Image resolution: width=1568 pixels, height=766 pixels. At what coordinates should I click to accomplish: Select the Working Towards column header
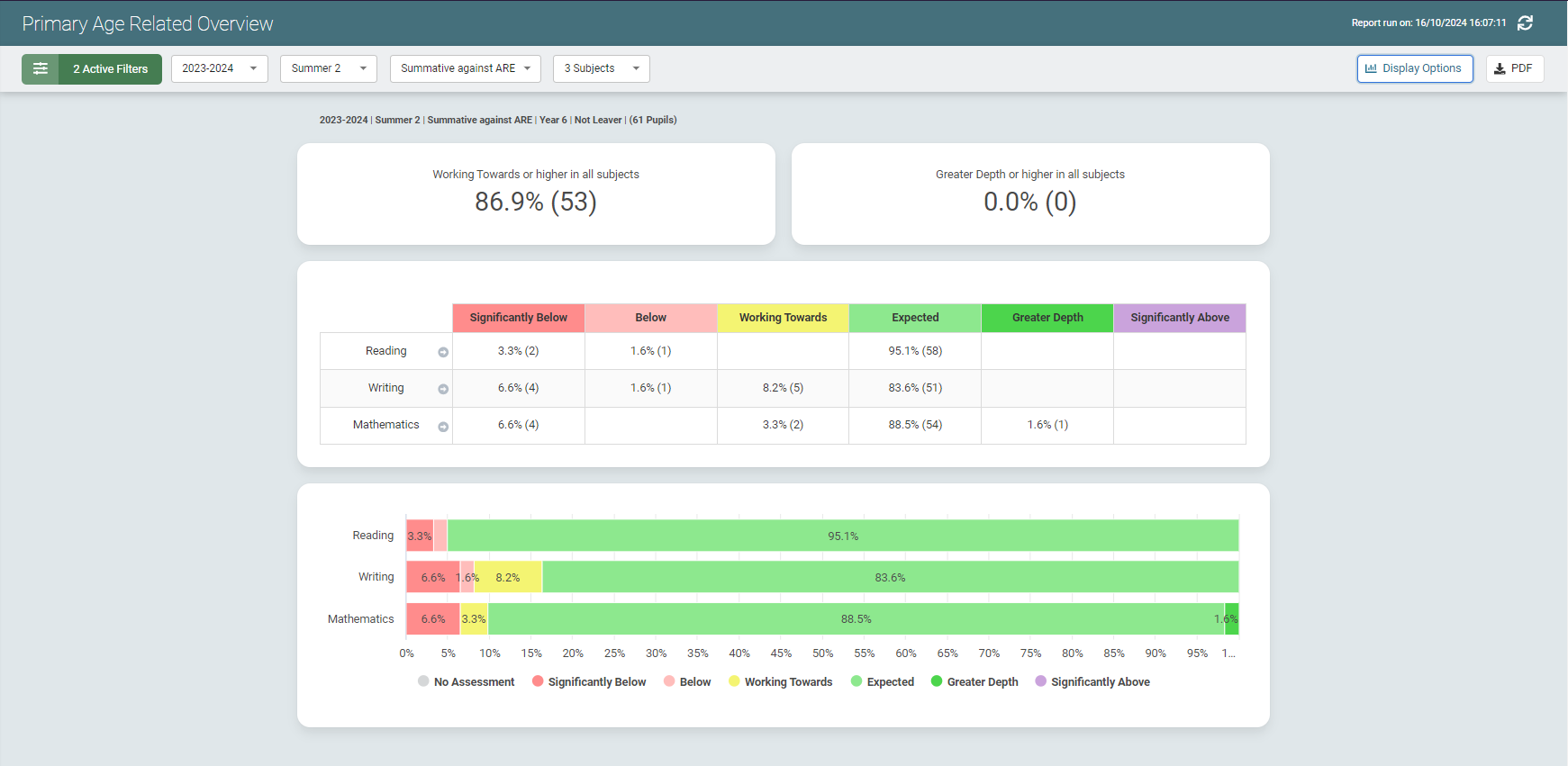783,318
